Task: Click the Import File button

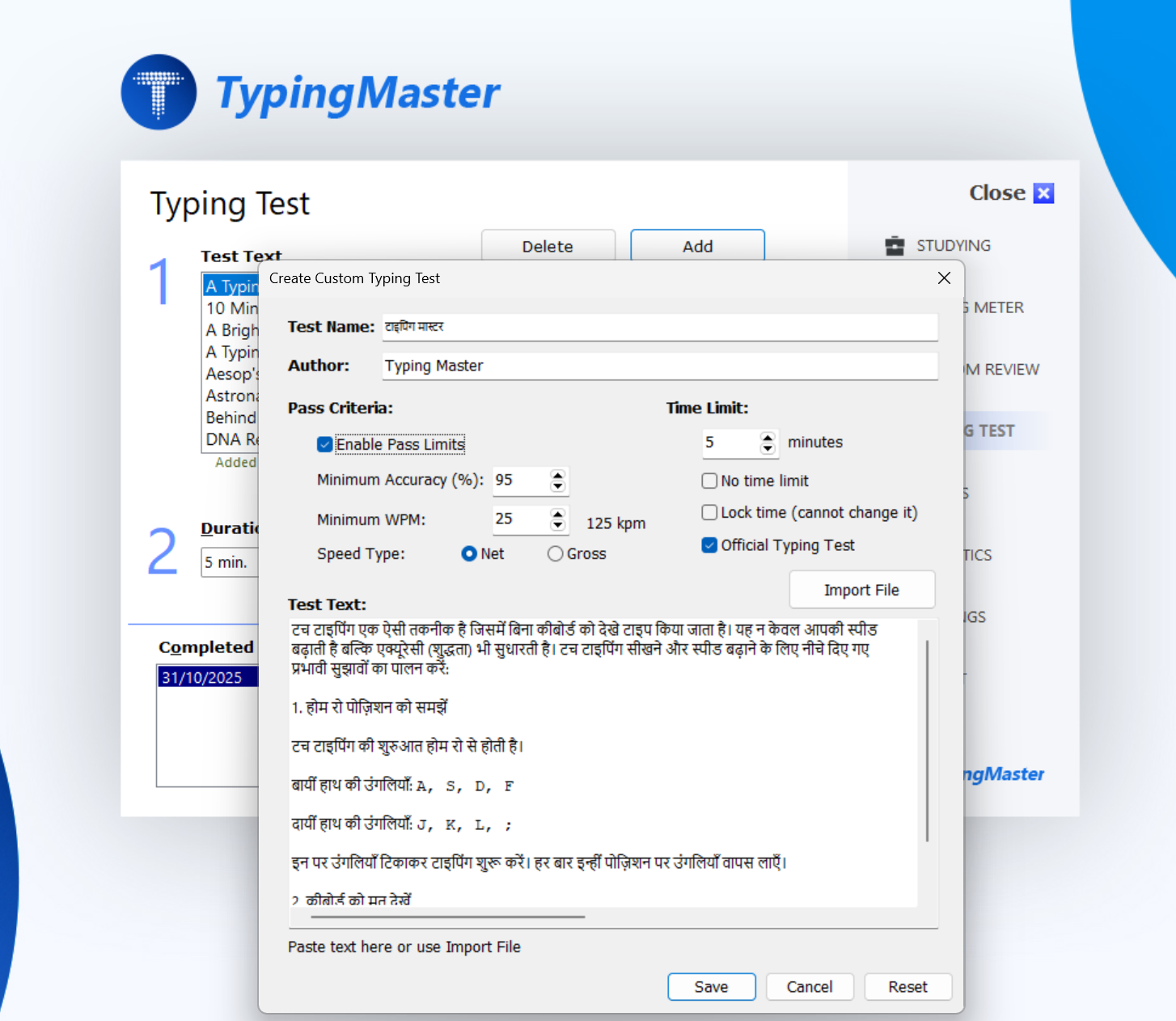Action: coord(861,589)
